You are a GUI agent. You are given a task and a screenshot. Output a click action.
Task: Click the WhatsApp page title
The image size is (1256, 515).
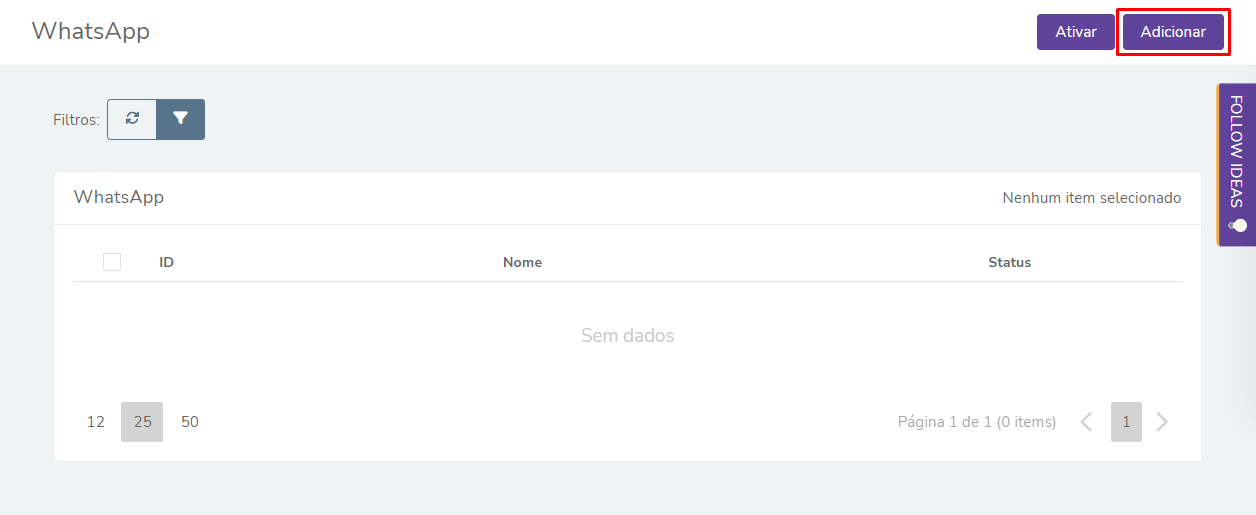click(91, 31)
